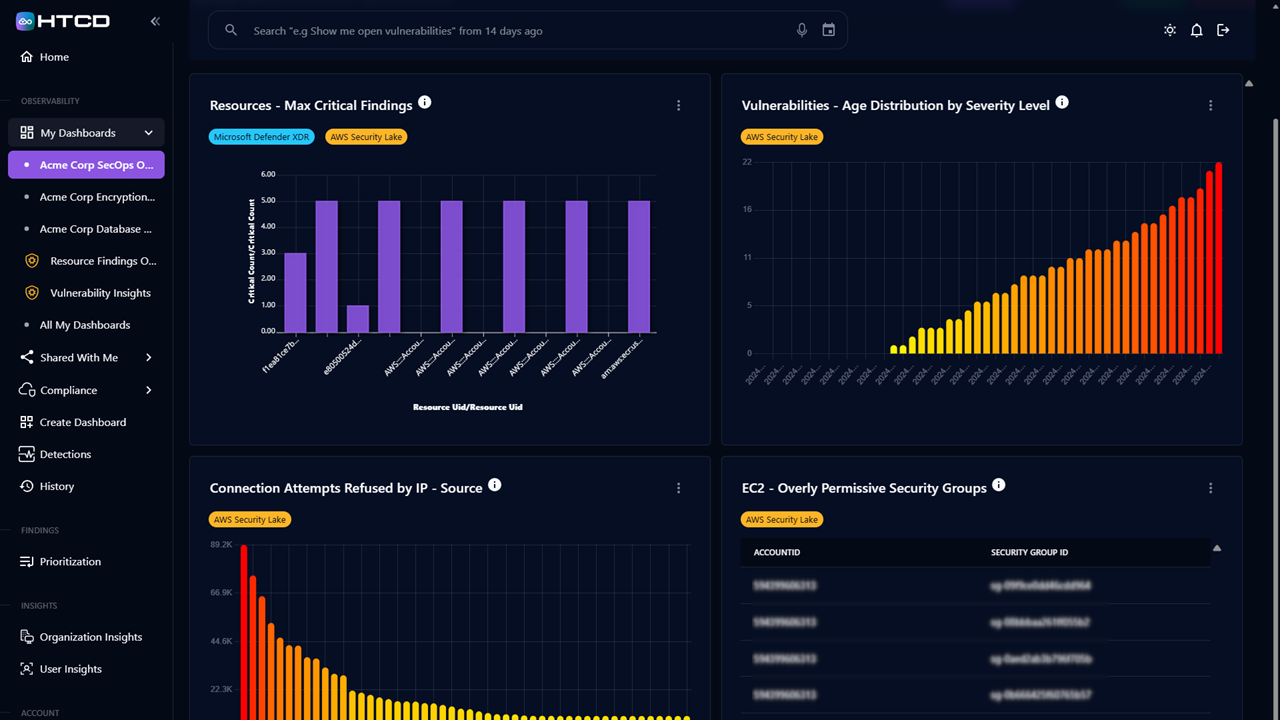Click the Create Dashboard icon
This screenshot has height=720, width=1280.
pyautogui.click(x=27, y=422)
